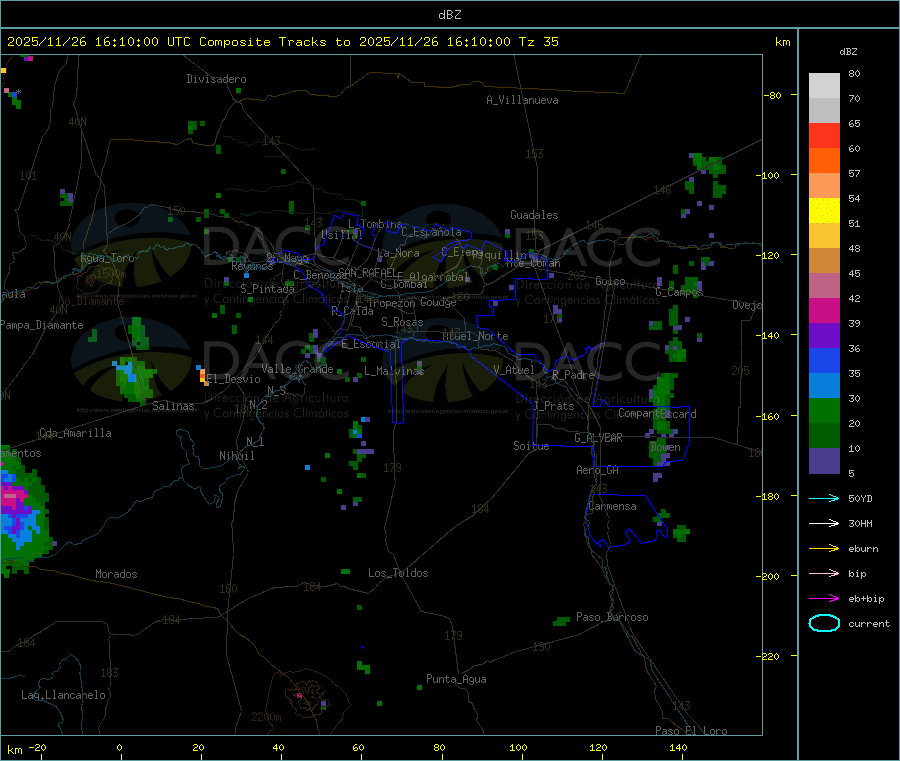The image size is (900, 761).
Task: Click the Valle_Grande map label
Action: pyautogui.click(x=297, y=369)
